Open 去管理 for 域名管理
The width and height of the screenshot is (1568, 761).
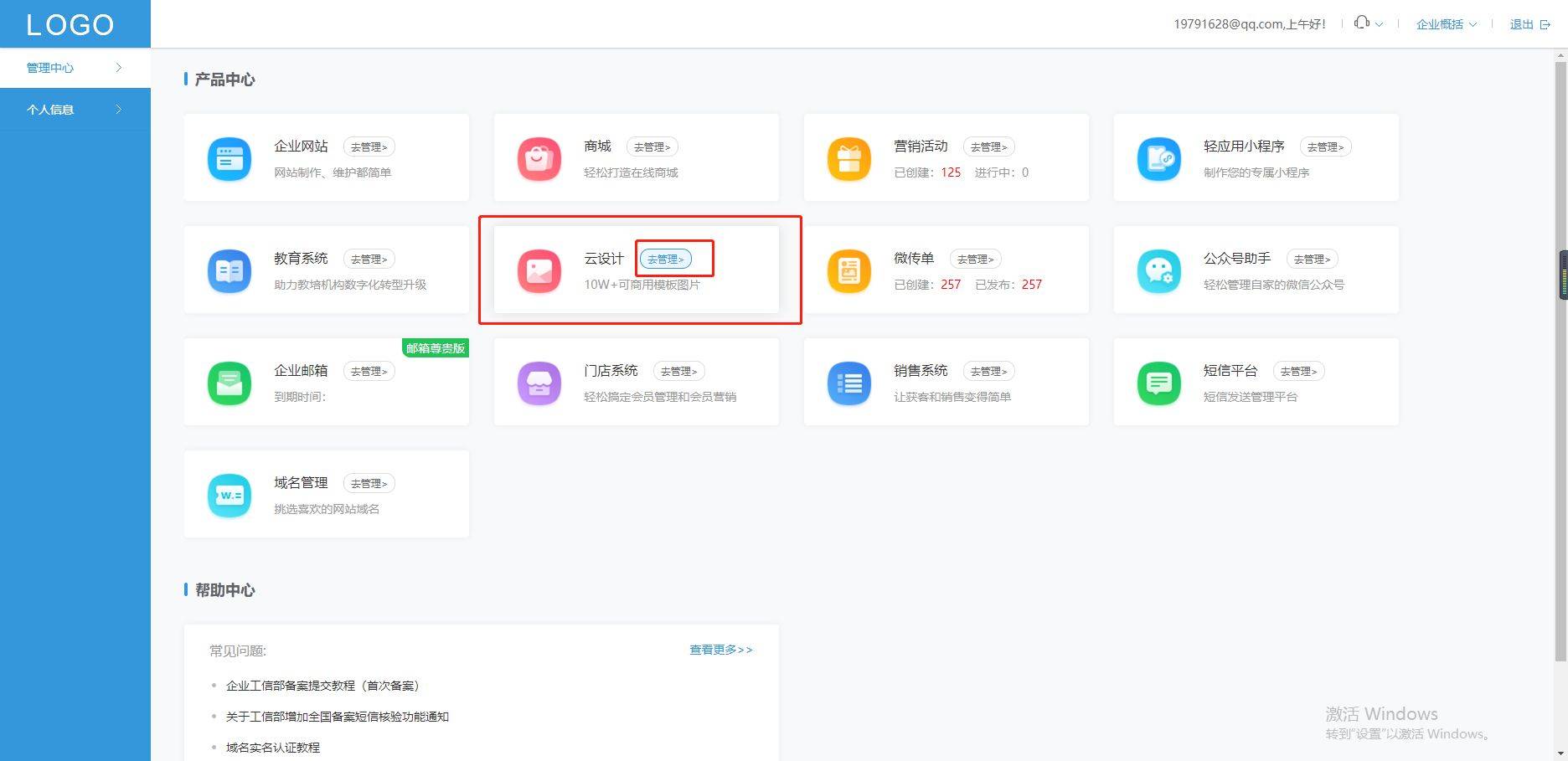(369, 483)
